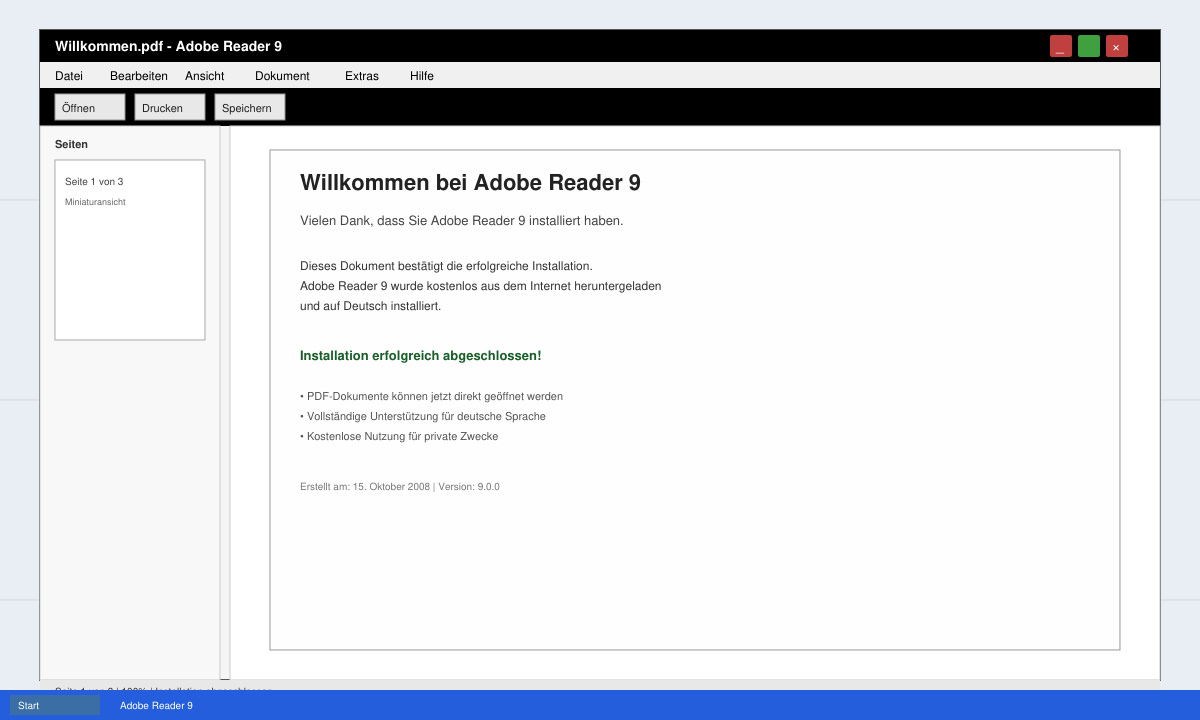Click the 'Erstellt am: 15. Oktober 2008' footer line
This screenshot has width=1200, height=720.
coord(400,487)
